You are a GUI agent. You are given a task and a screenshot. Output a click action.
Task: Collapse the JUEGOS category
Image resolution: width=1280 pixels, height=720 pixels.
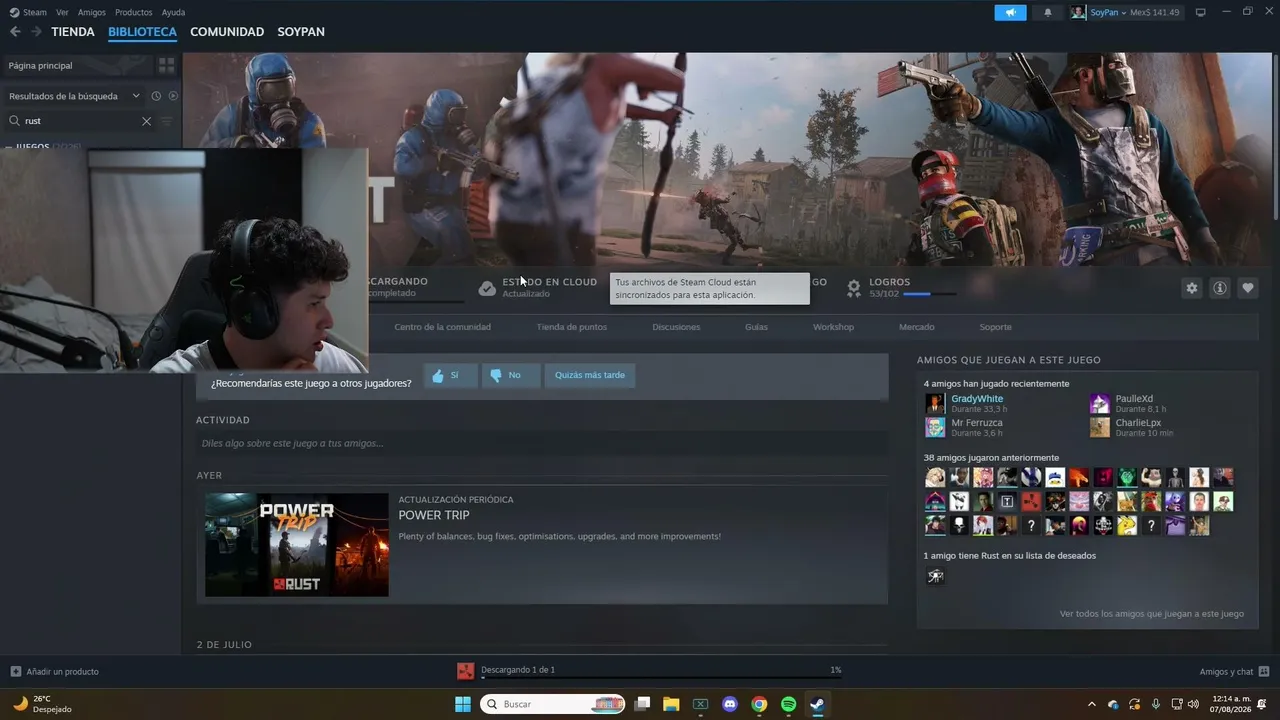pyautogui.click(x=9, y=147)
